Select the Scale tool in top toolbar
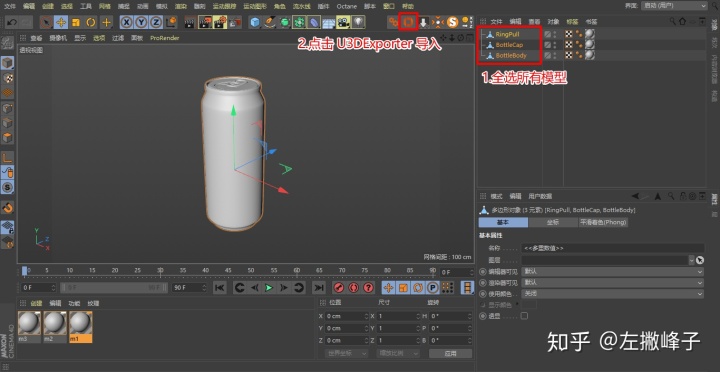Screen dimensions: 720x372 tap(76, 22)
